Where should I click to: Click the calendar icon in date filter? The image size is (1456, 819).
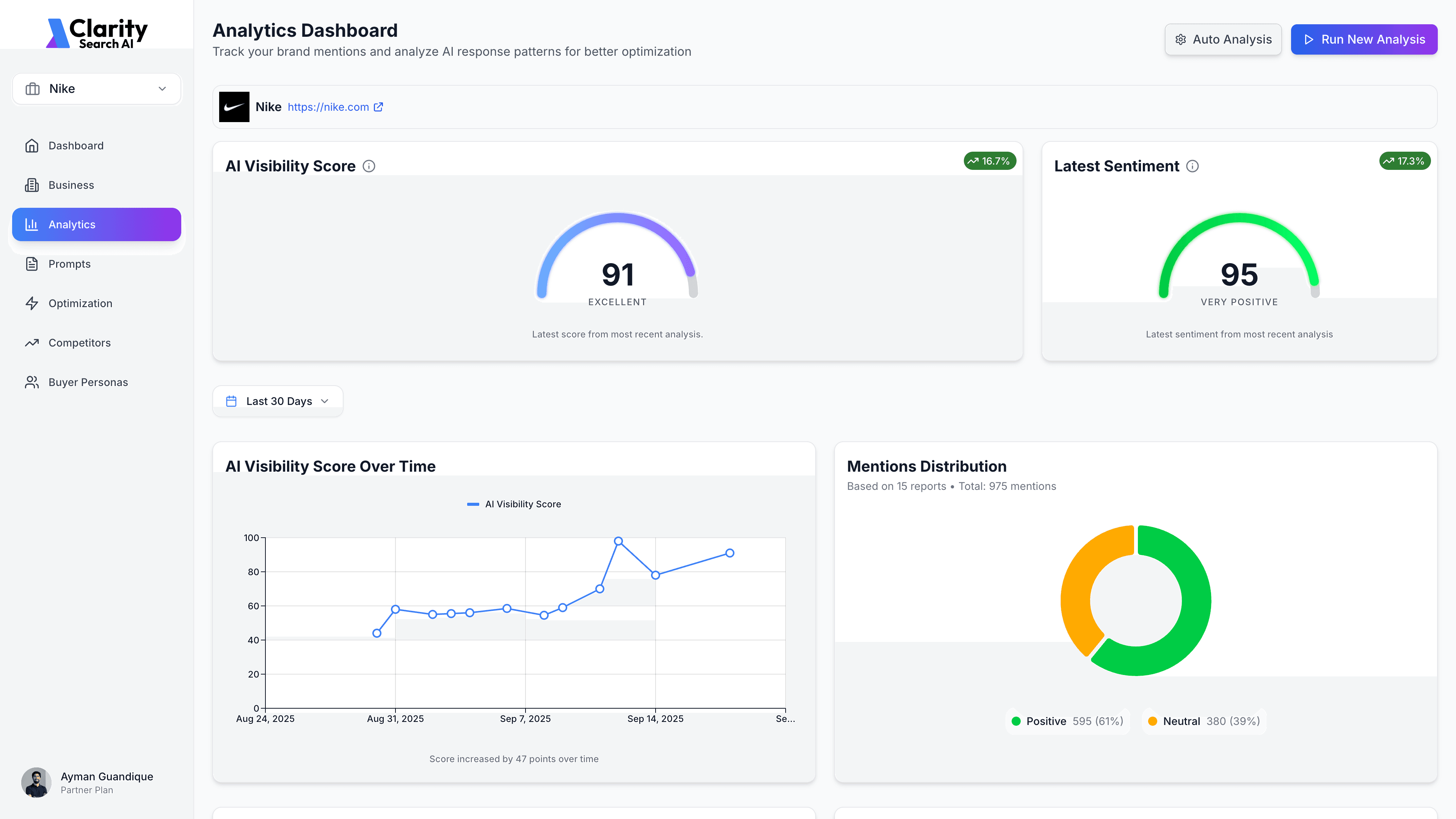(x=231, y=401)
